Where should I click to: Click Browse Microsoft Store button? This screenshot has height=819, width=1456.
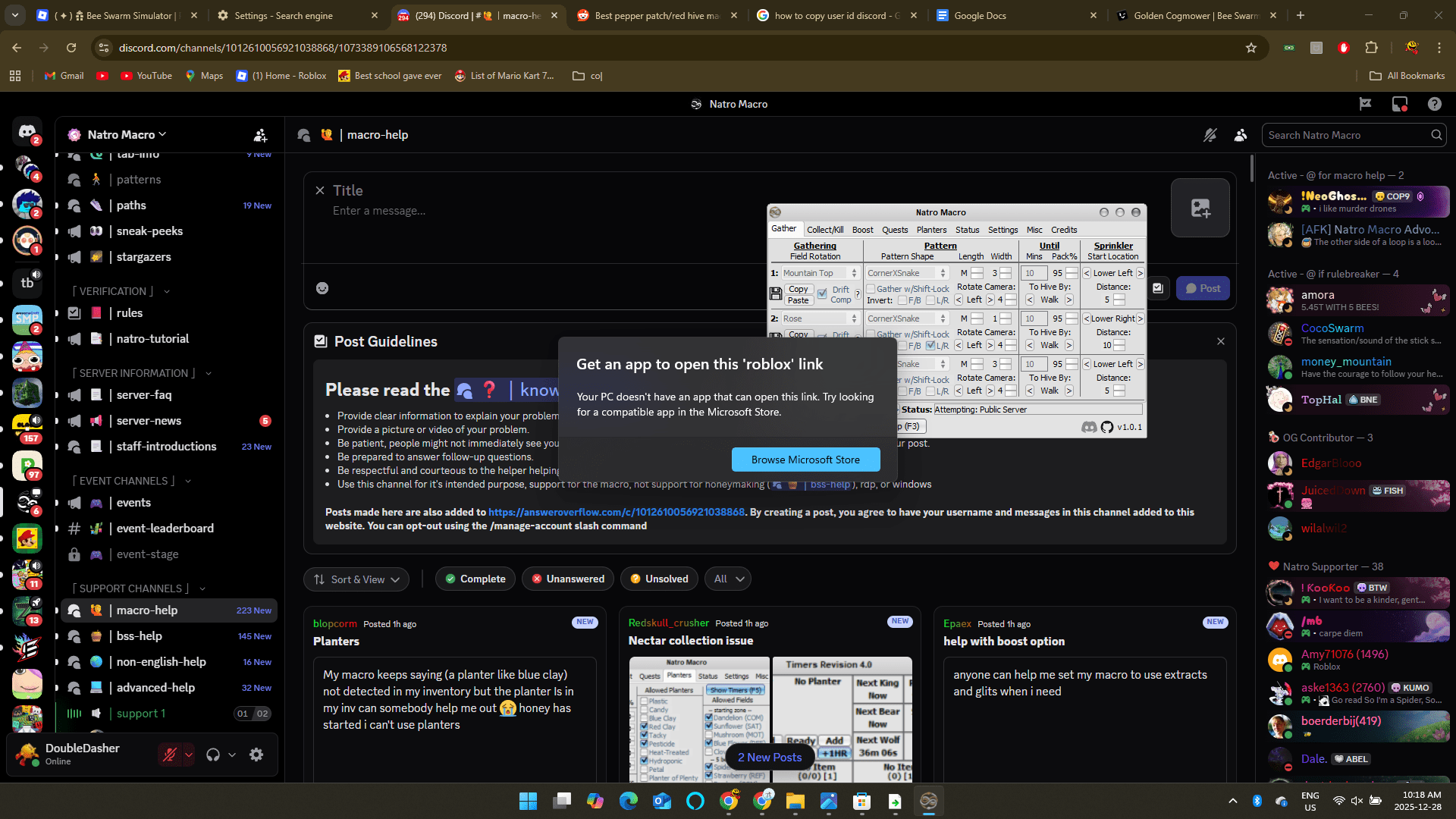pyautogui.click(x=805, y=460)
